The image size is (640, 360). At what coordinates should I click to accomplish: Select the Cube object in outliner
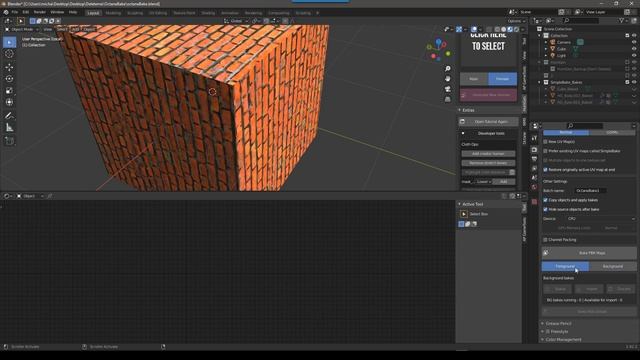(561, 49)
